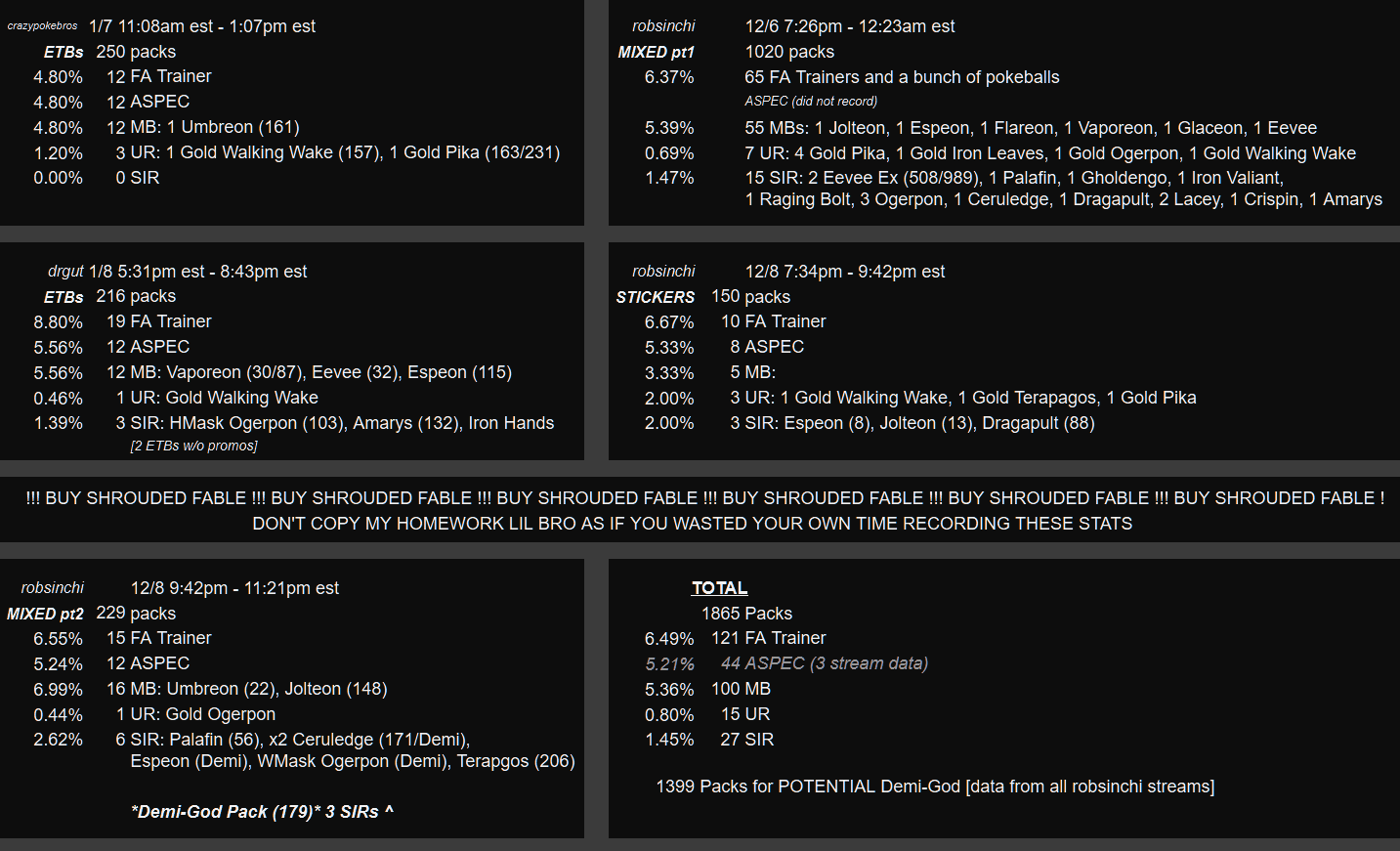Click the 12/8 7:34pm - 9:42pm est timestamp

845,272
